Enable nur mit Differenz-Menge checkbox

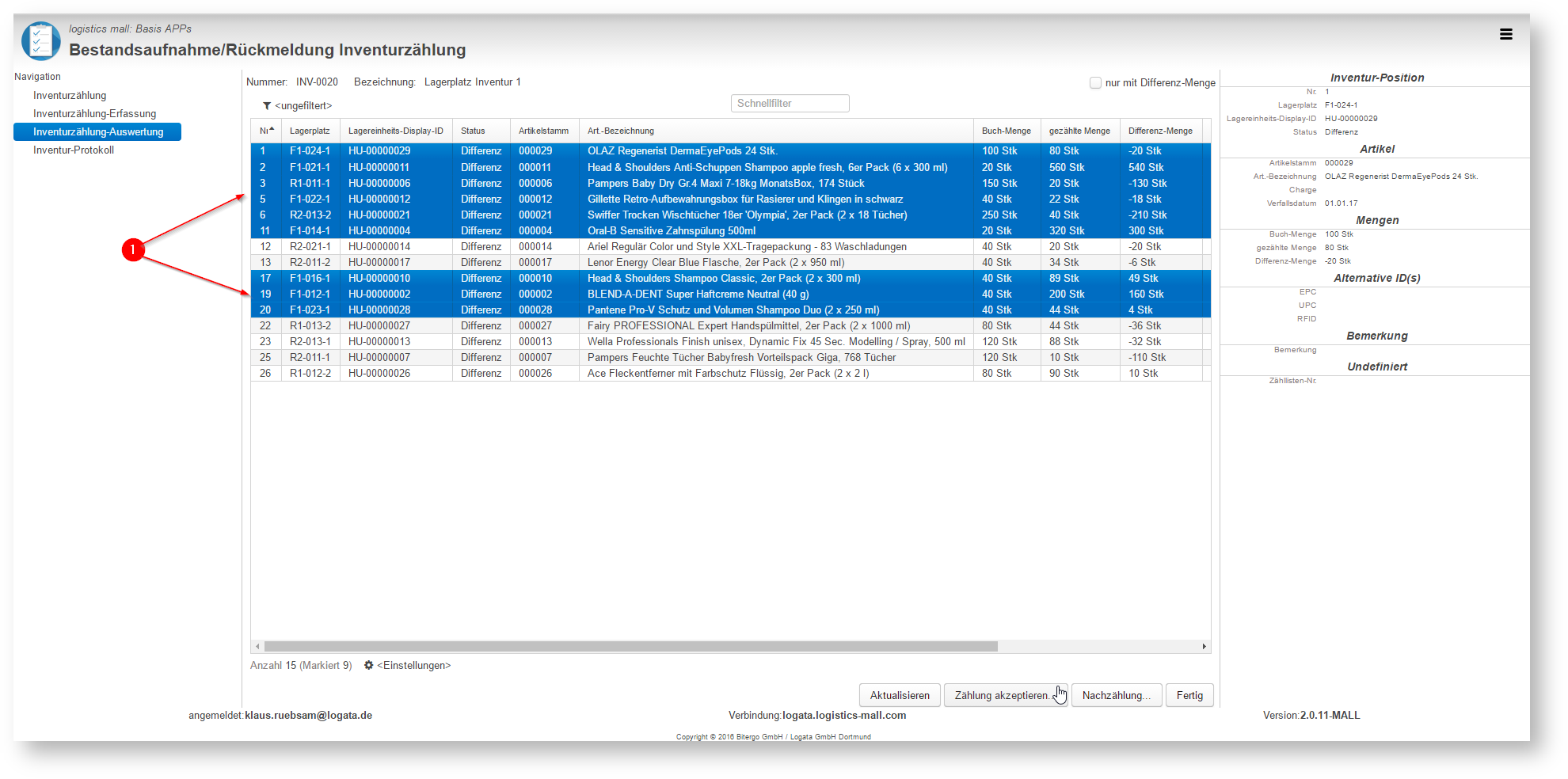(1095, 82)
